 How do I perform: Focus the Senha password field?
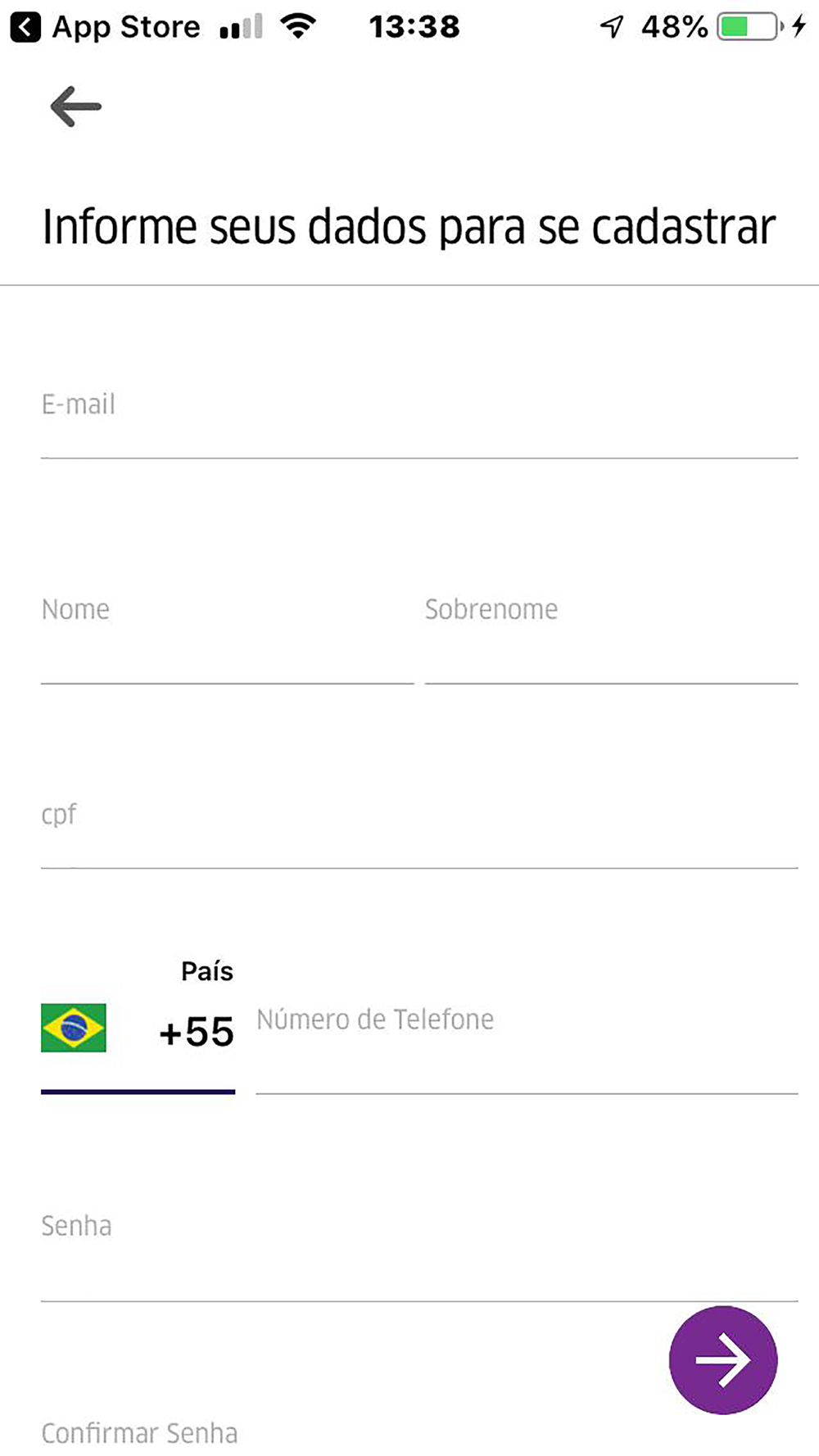pyautogui.click(x=418, y=1245)
